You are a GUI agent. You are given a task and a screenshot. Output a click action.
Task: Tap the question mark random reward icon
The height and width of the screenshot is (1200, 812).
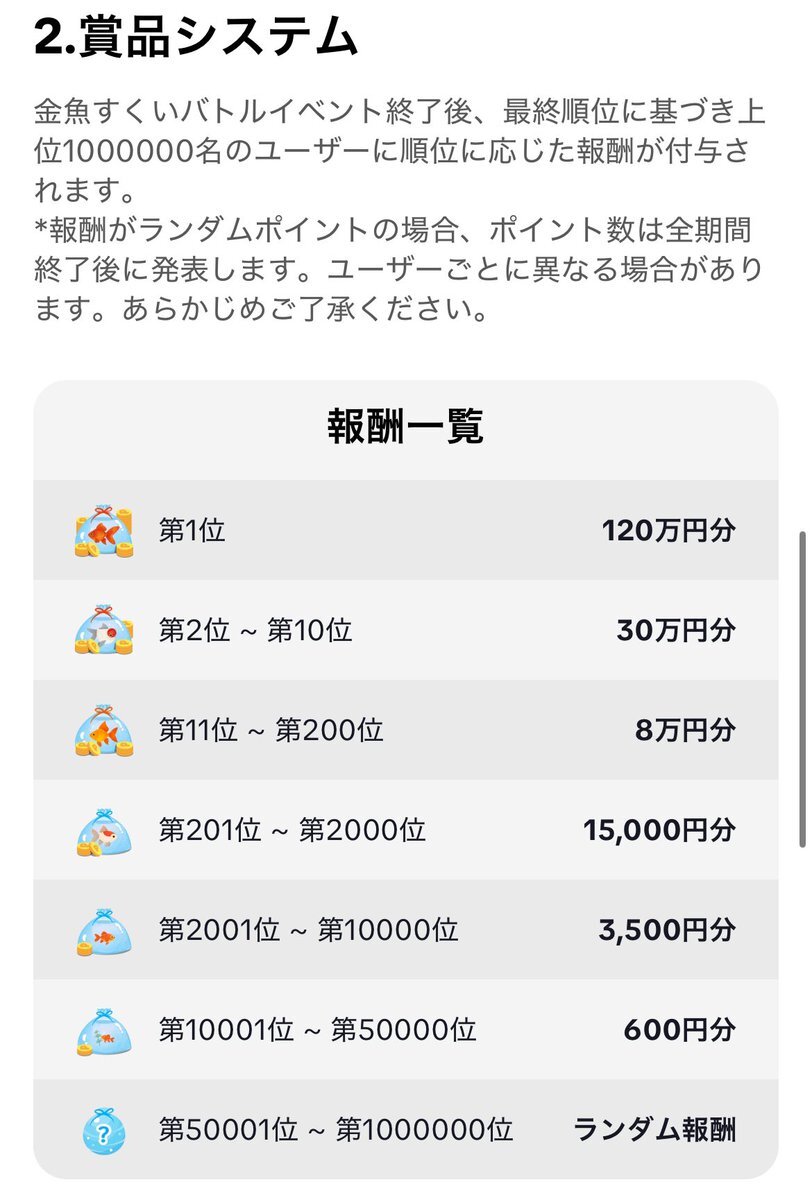click(x=103, y=1131)
